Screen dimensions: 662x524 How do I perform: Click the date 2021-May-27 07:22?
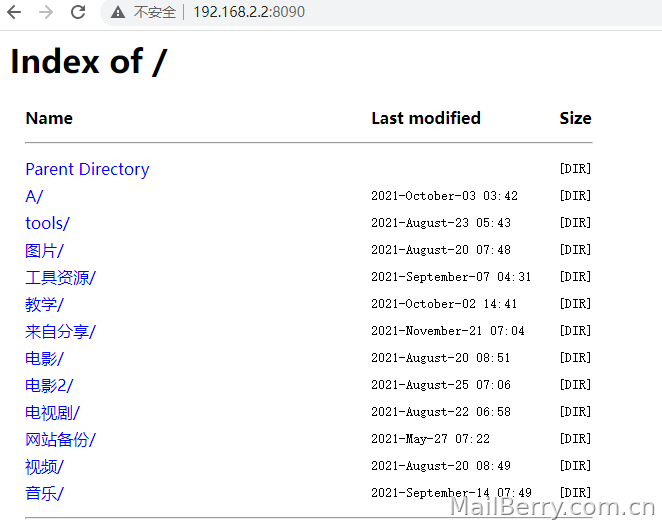431,439
